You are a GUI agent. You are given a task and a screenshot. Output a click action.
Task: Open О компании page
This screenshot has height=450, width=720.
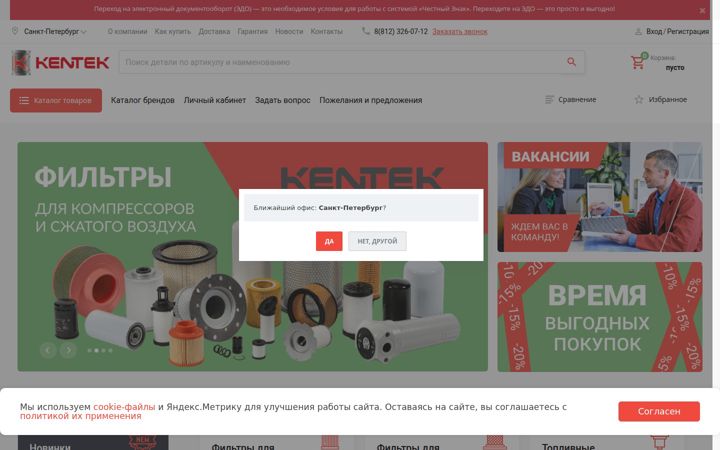coord(127,32)
